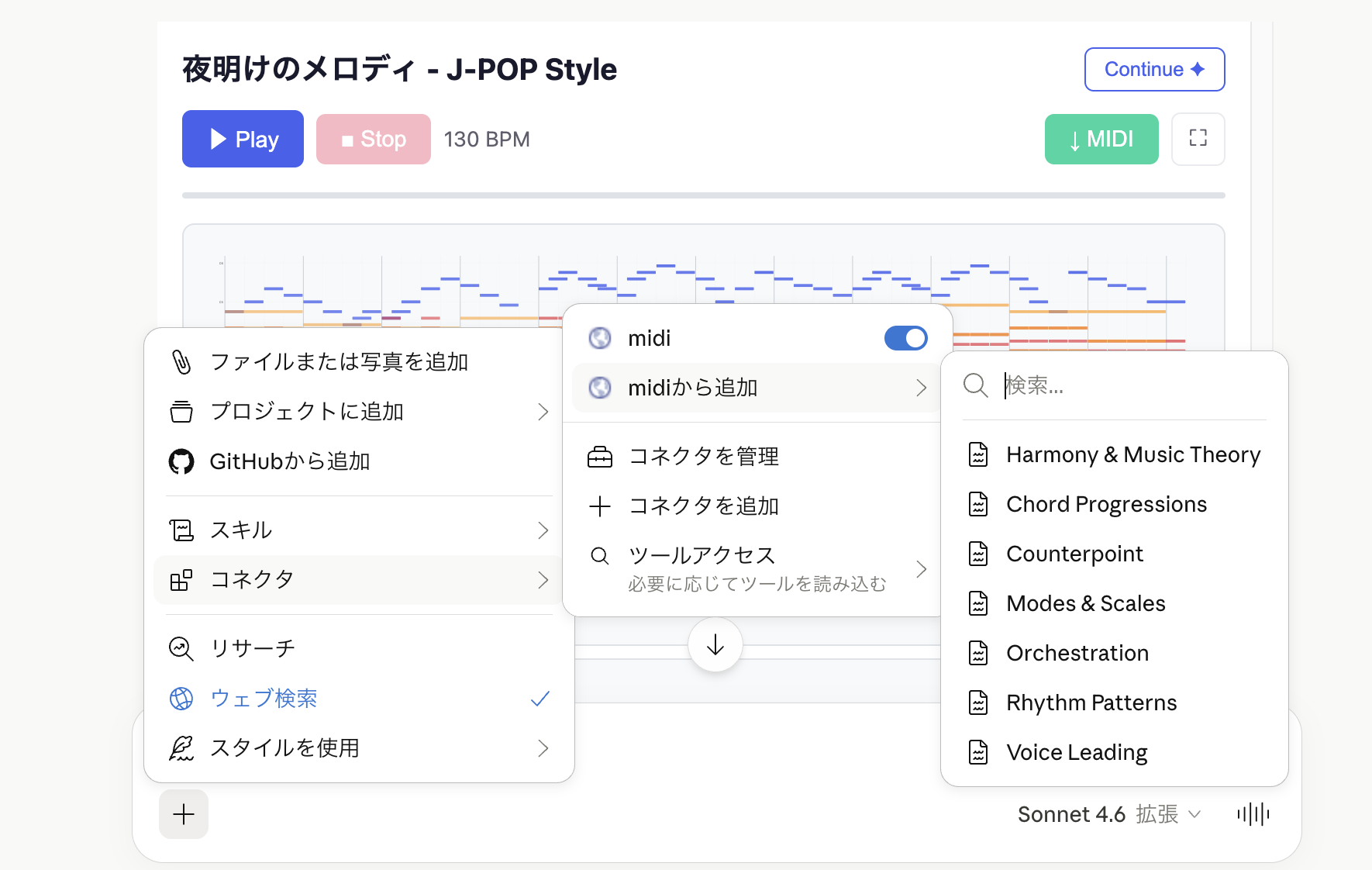The height and width of the screenshot is (870, 1372).
Task: Click the voice waveform icon beside Sonnet 4.6
Action: [1253, 814]
